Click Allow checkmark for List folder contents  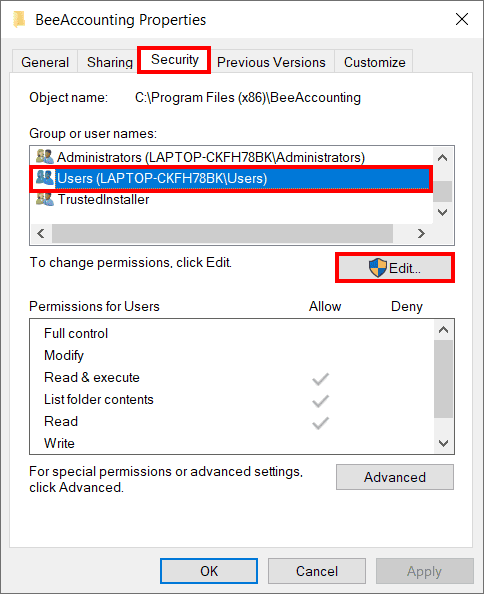pos(320,400)
